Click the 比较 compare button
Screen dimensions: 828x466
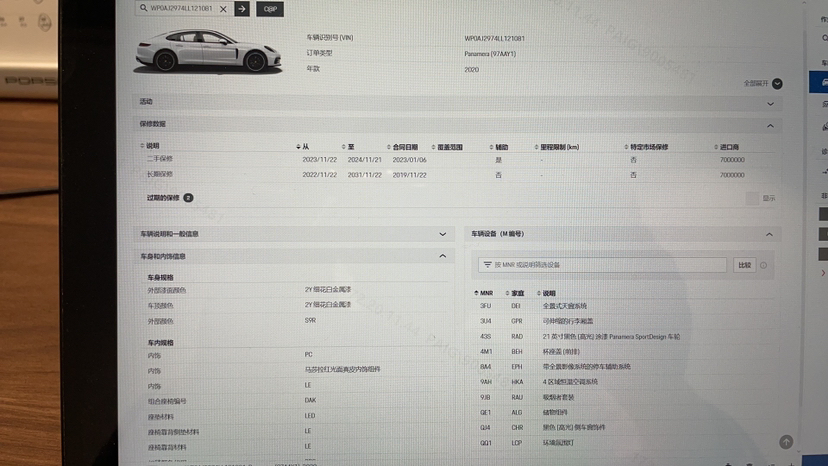pos(744,265)
